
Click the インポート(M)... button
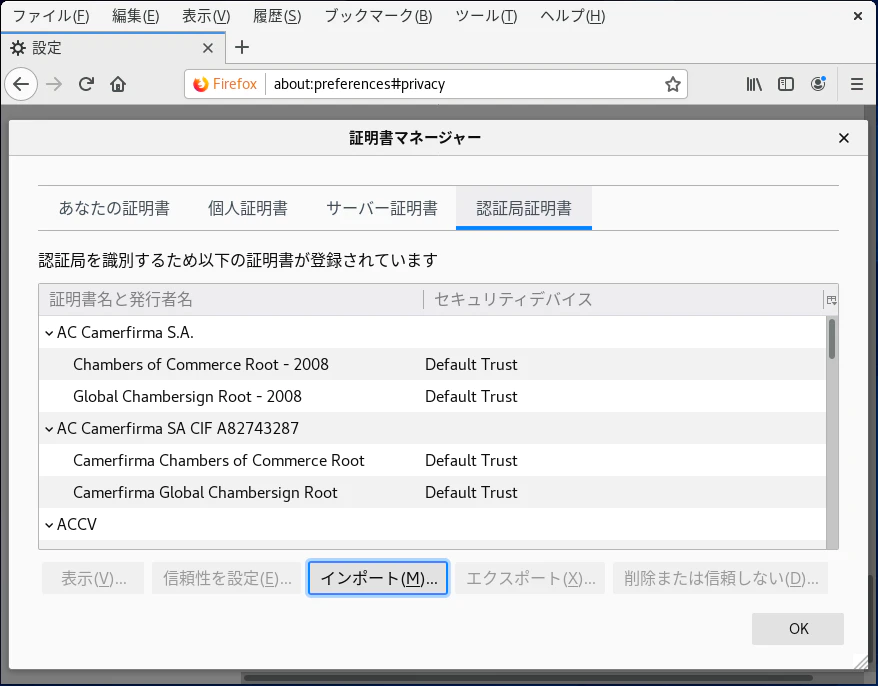pyautogui.click(x=378, y=578)
